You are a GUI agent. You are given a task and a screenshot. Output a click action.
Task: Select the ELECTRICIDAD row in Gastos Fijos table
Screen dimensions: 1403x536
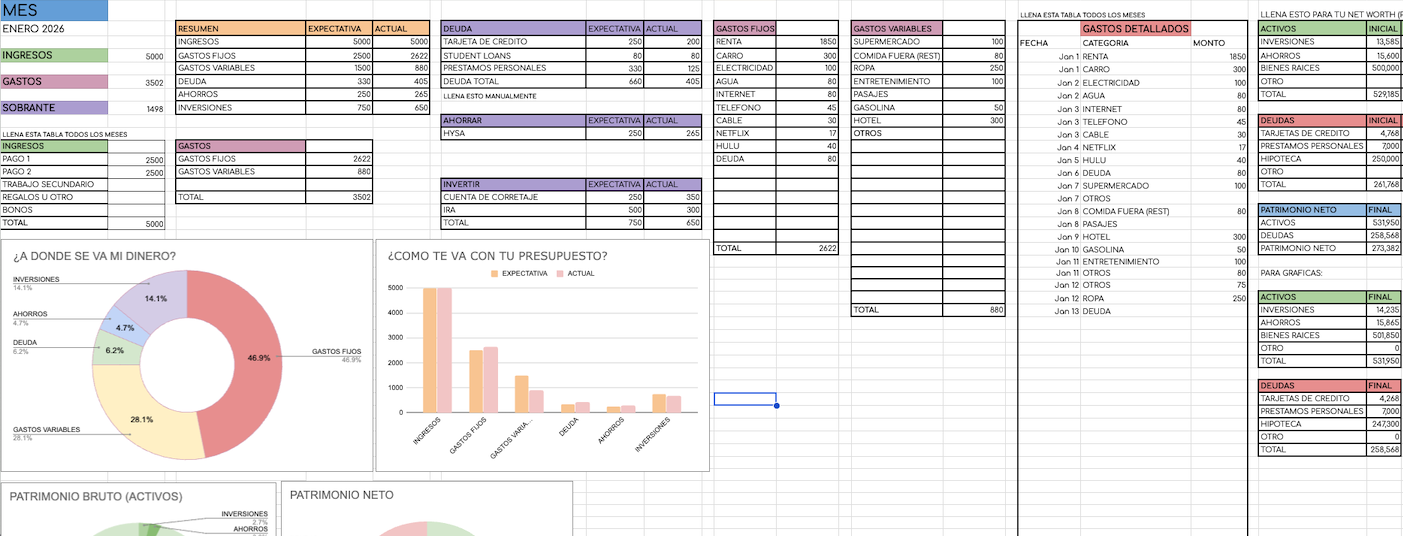745,68
